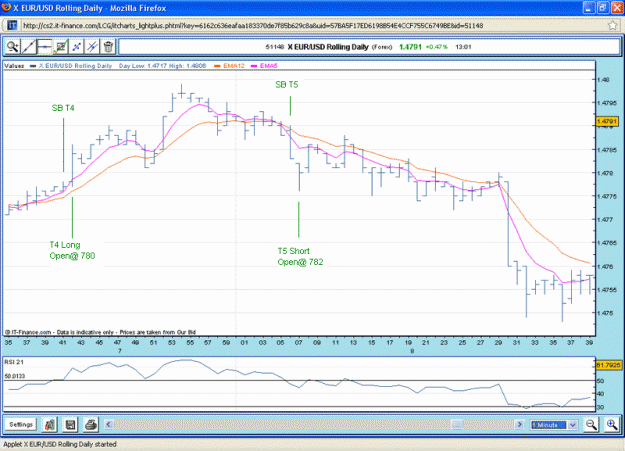
Task: Click the +0.47% change value
Action: [x=436, y=47]
